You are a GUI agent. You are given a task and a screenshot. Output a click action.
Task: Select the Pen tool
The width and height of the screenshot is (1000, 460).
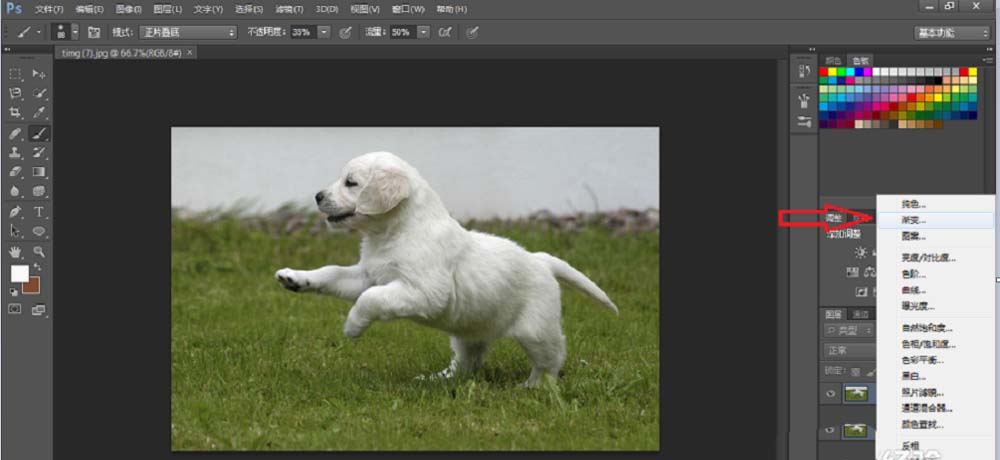(x=15, y=212)
